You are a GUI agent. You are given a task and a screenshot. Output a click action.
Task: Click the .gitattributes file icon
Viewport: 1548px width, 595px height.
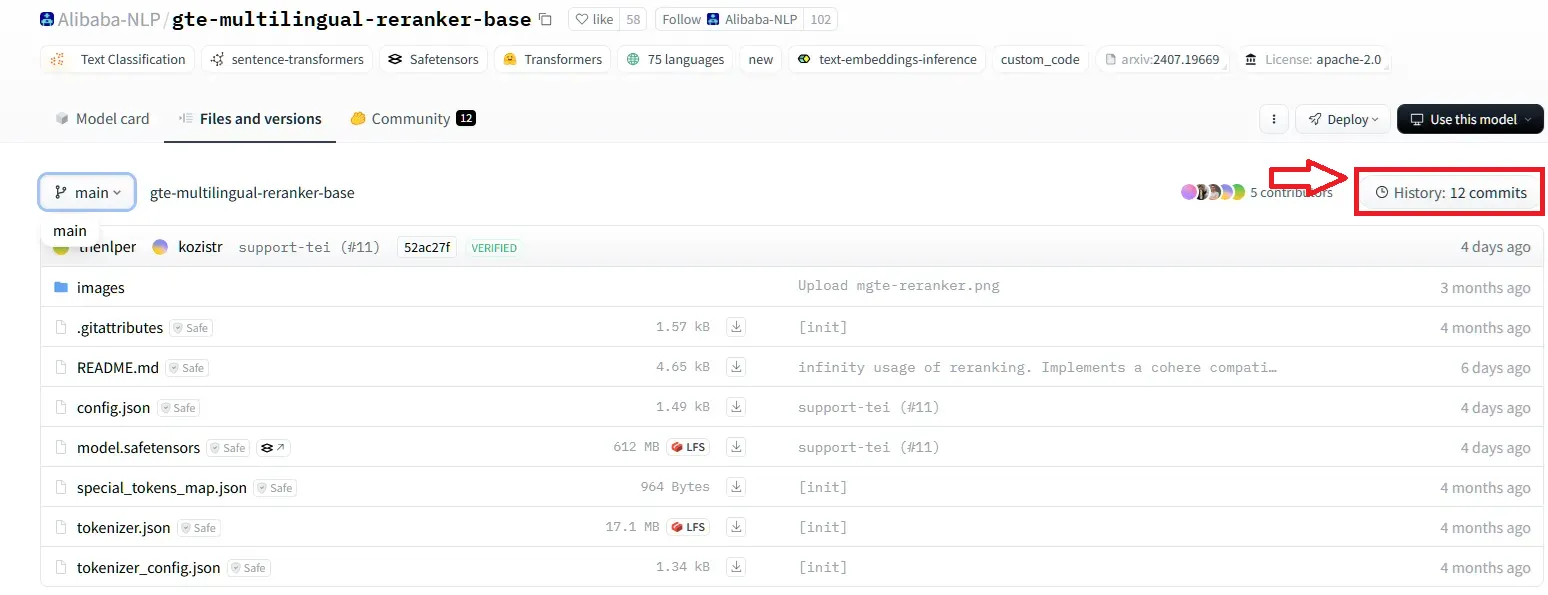(x=61, y=327)
